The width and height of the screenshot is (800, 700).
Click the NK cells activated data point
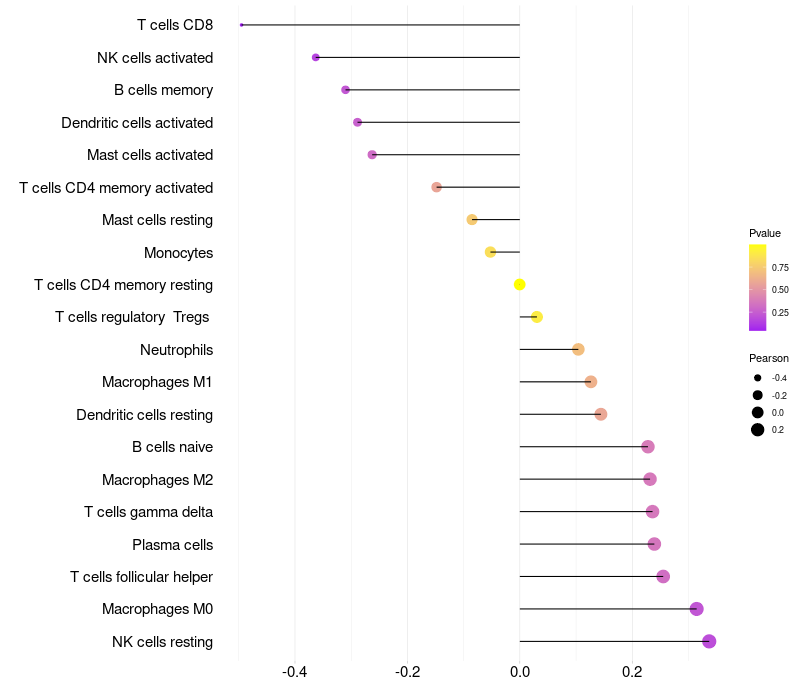(316, 58)
